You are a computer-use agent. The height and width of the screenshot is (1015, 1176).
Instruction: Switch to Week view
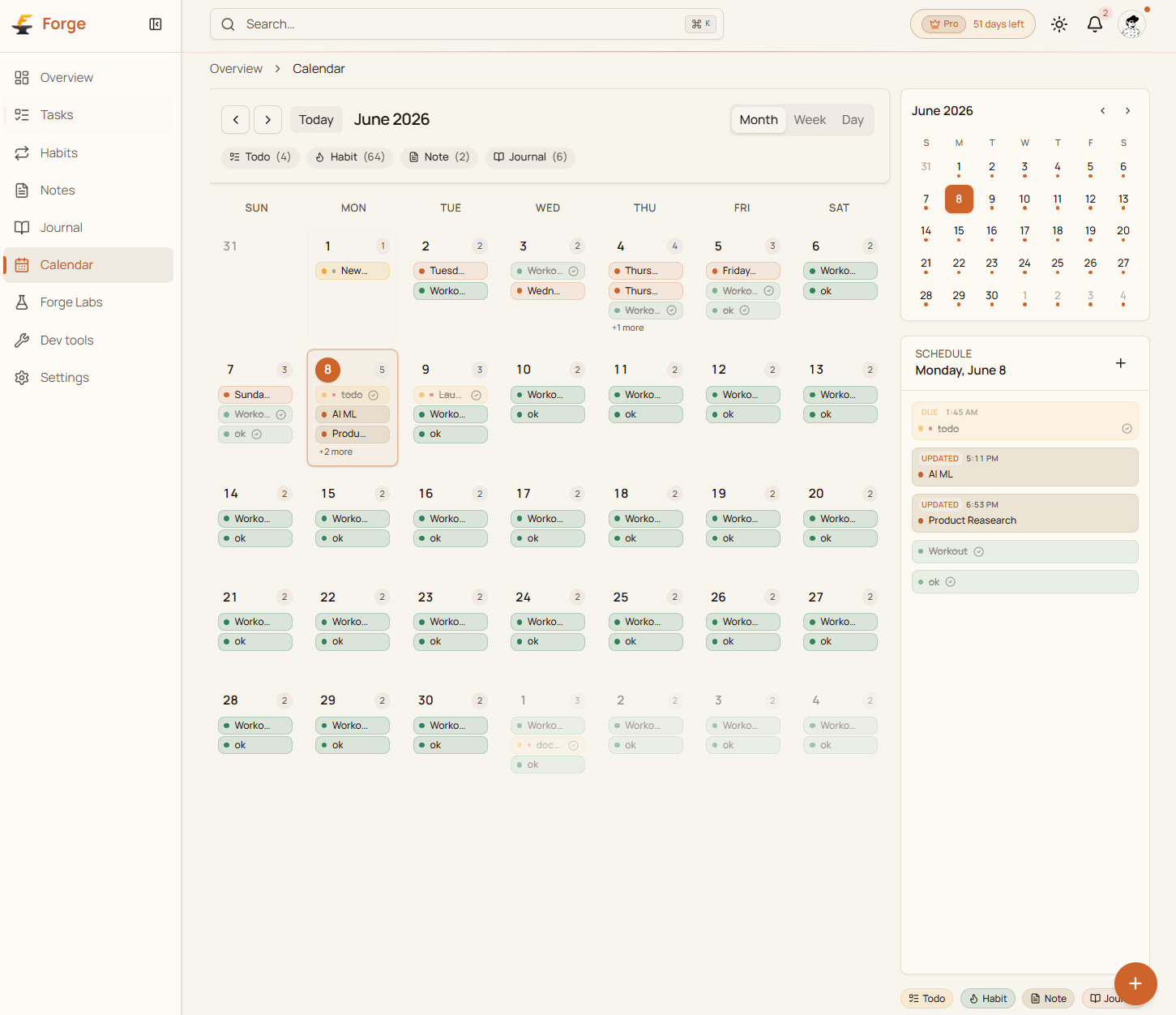click(x=810, y=120)
